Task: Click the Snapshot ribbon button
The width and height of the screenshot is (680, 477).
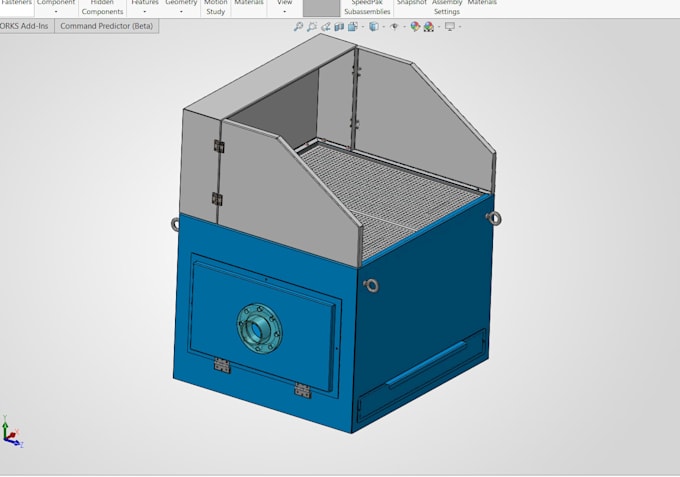Action: (x=412, y=3)
